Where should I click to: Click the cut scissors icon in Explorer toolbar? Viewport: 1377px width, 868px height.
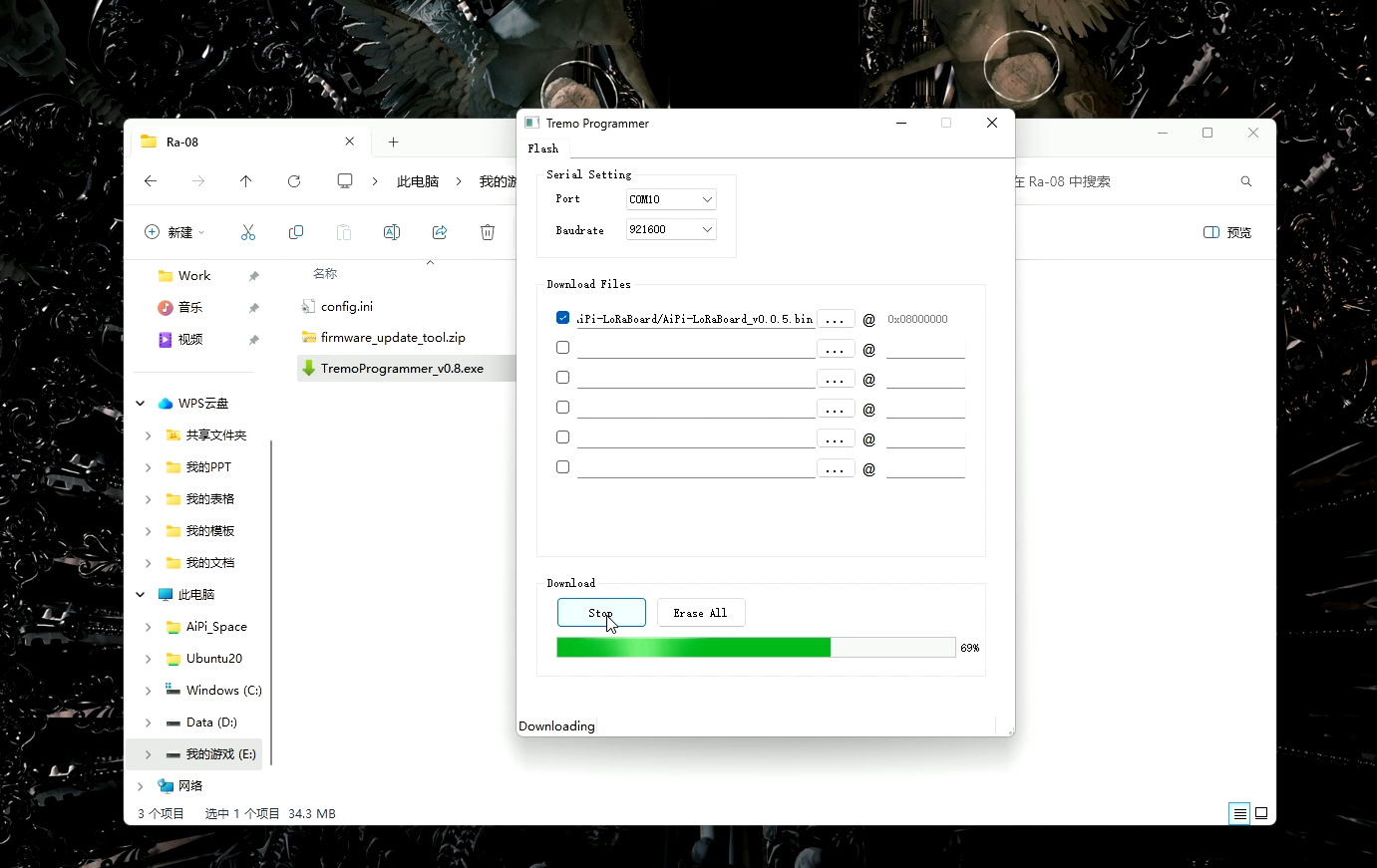coord(248,232)
